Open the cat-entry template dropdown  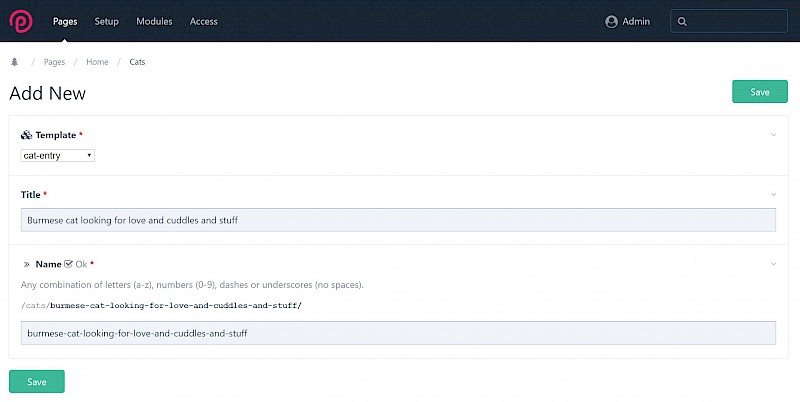pos(58,155)
